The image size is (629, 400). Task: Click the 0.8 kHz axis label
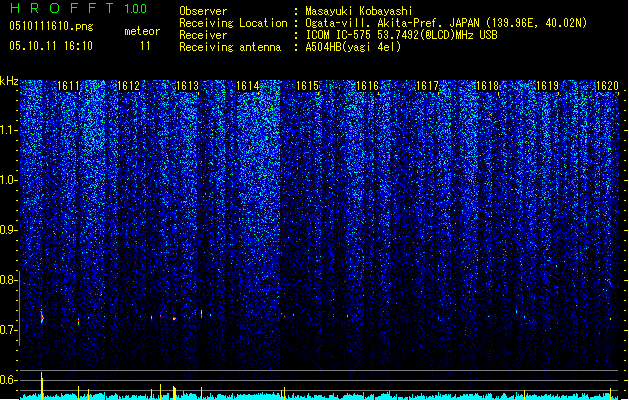coord(8,280)
